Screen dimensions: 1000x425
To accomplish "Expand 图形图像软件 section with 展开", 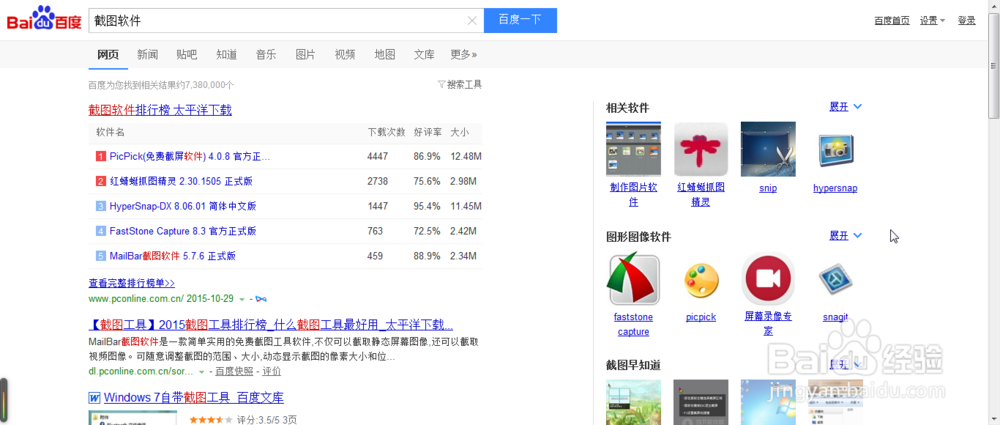I will click(845, 236).
